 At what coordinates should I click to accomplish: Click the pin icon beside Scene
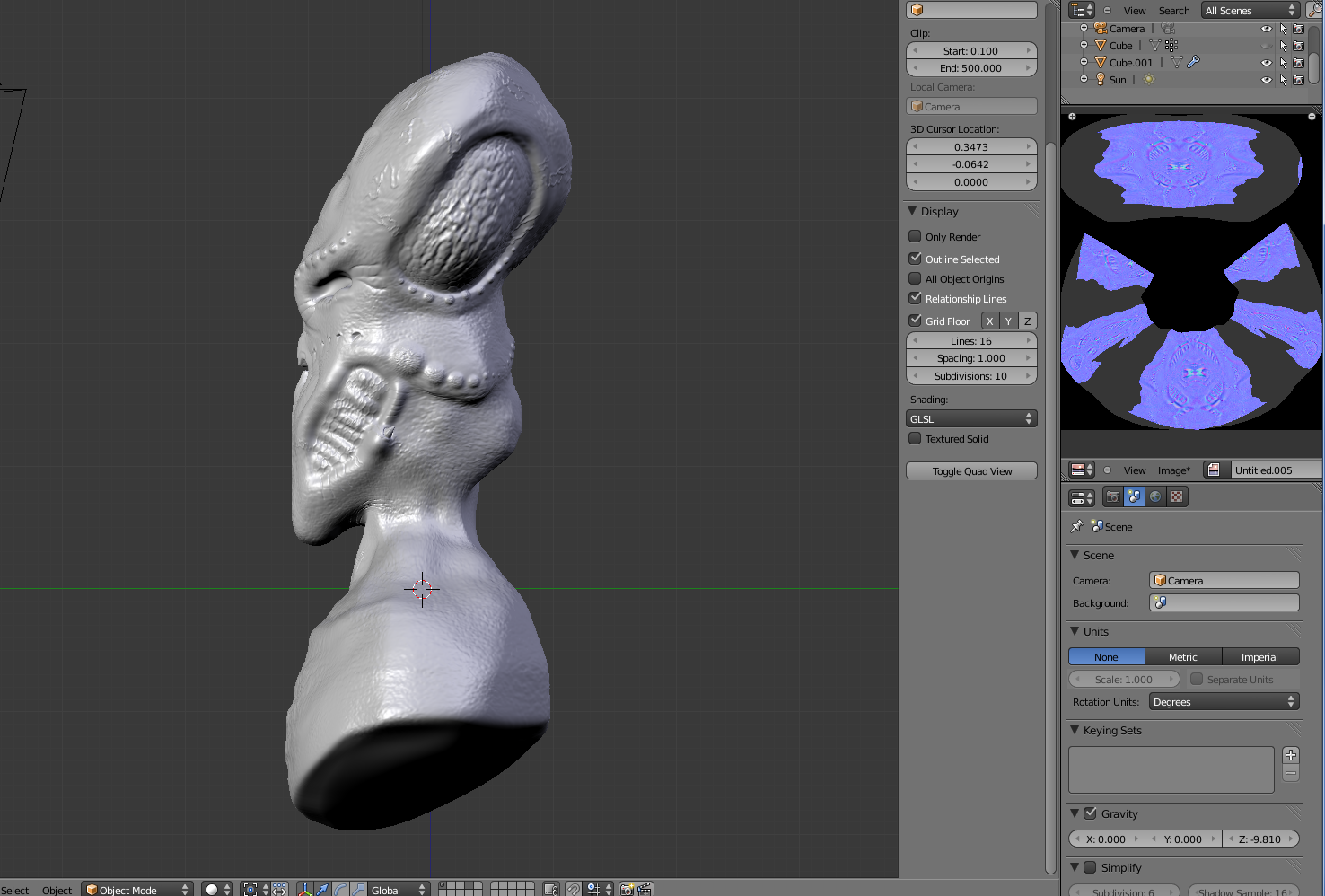point(1076,526)
